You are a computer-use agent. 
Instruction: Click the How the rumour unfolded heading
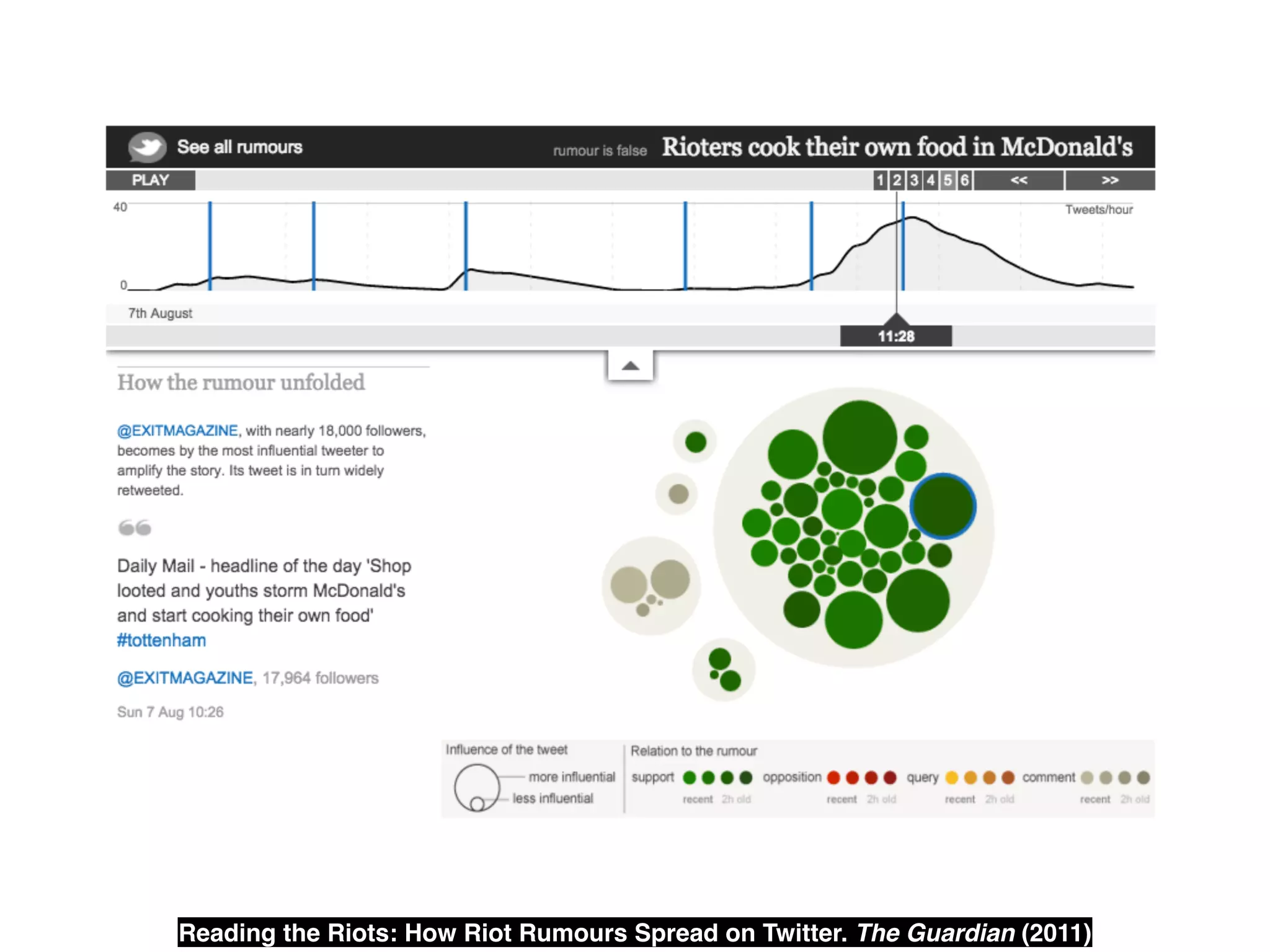(241, 382)
